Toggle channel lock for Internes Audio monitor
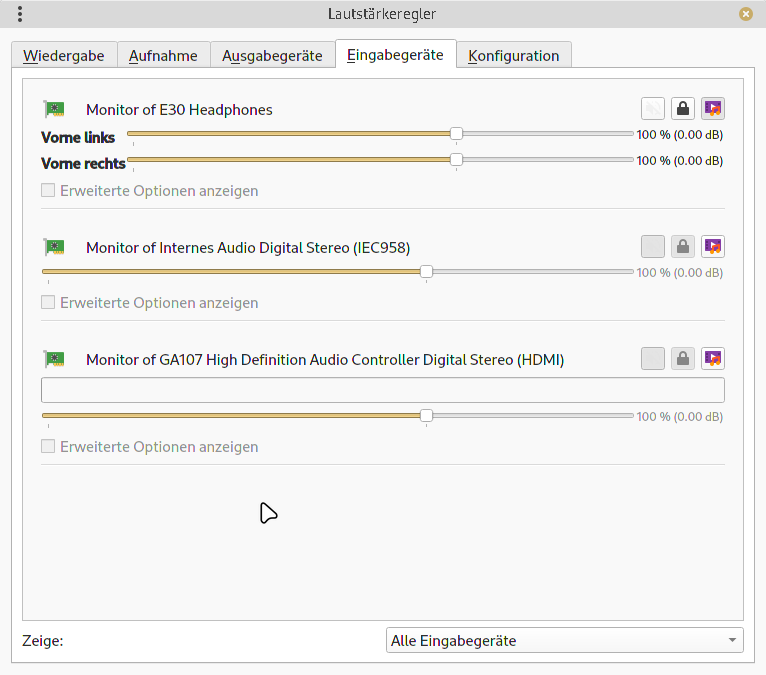The height and width of the screenshot is (675, 766). coord(682,246)
